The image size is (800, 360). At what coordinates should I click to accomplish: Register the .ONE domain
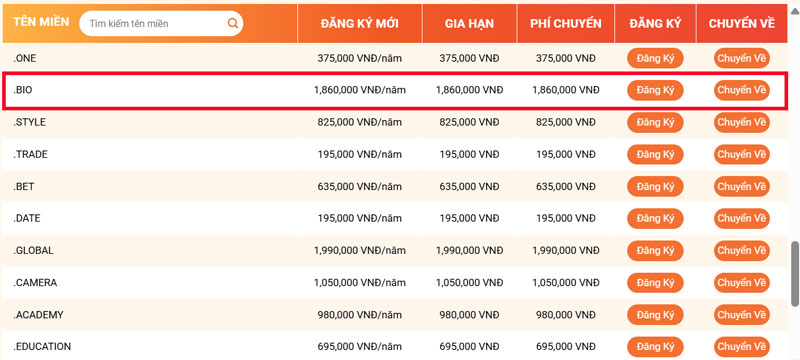(x=655, y=58)
